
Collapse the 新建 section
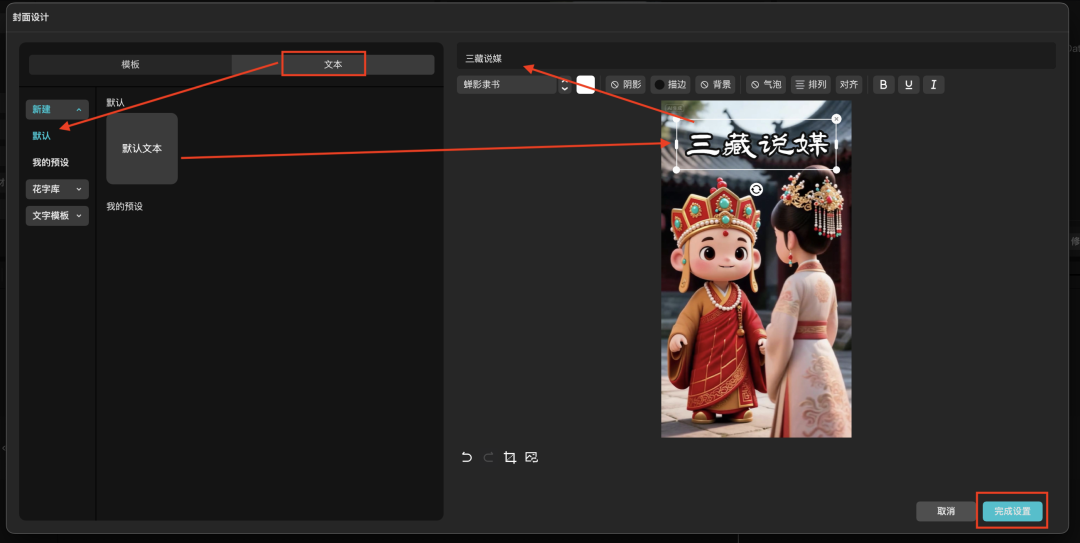coord(57,110)
